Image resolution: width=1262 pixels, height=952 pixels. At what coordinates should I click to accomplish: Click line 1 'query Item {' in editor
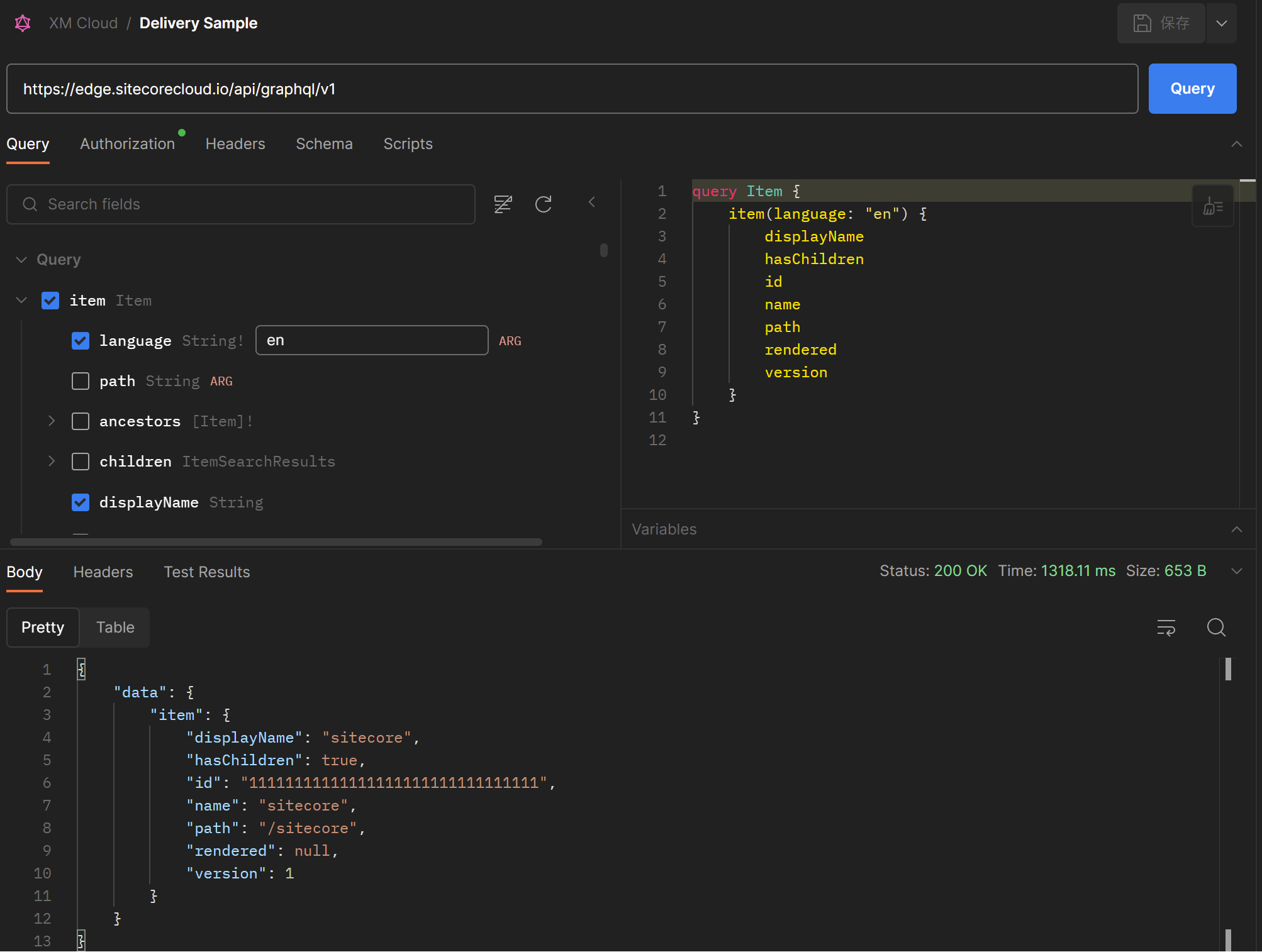(x=746, y=191)
